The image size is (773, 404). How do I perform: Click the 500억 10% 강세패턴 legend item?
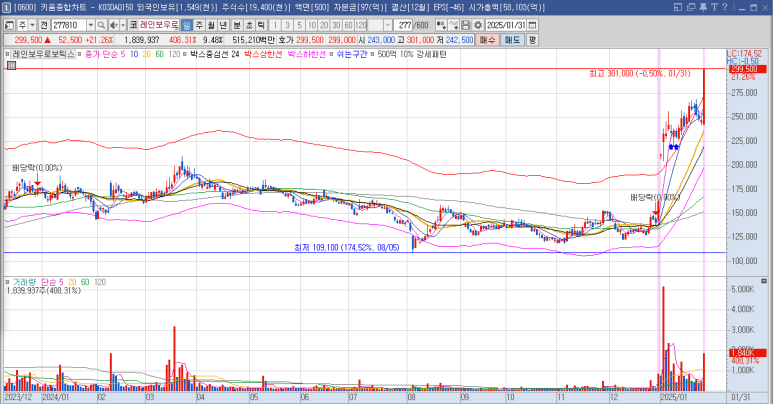(412, 54)
